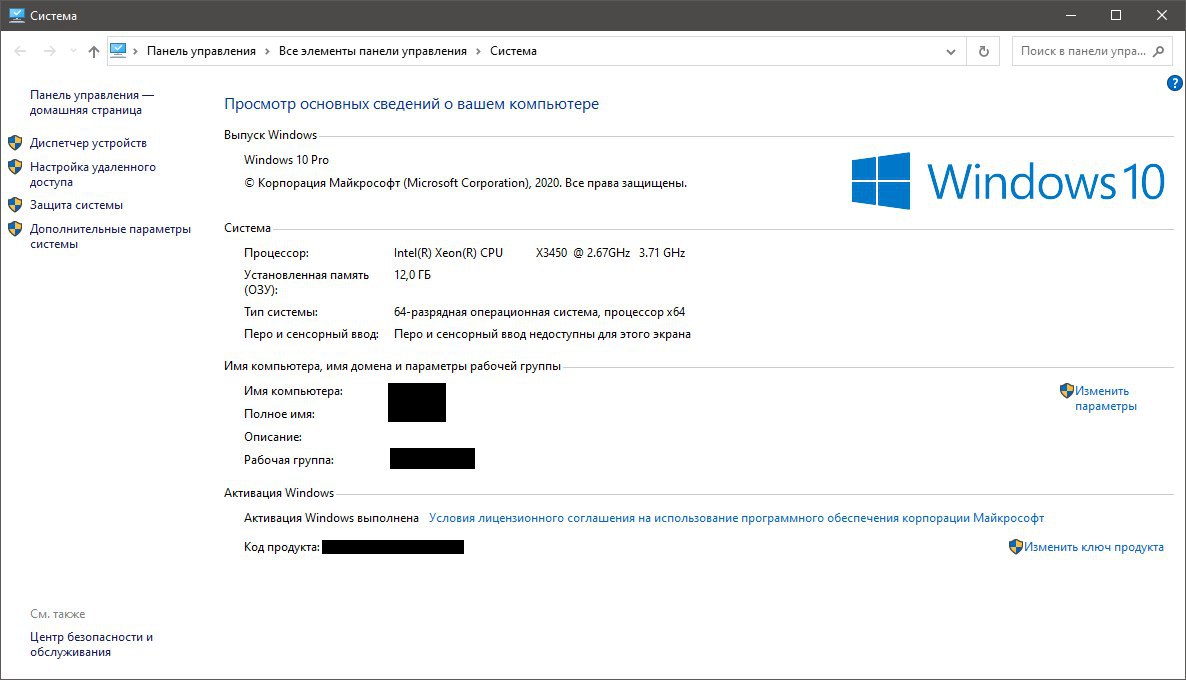
Task: Click the installed memory value '12,0 ГБ'
Action: click(x=412, y=275)
